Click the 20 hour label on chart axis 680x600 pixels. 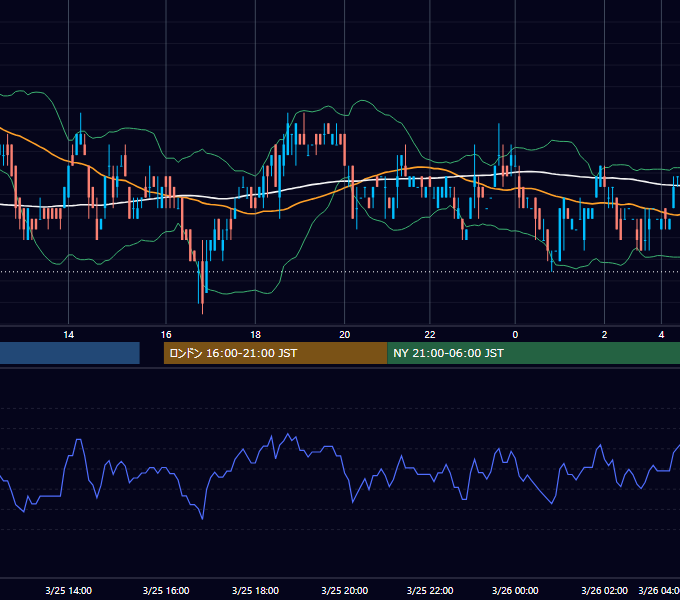(x=344, y=335)
